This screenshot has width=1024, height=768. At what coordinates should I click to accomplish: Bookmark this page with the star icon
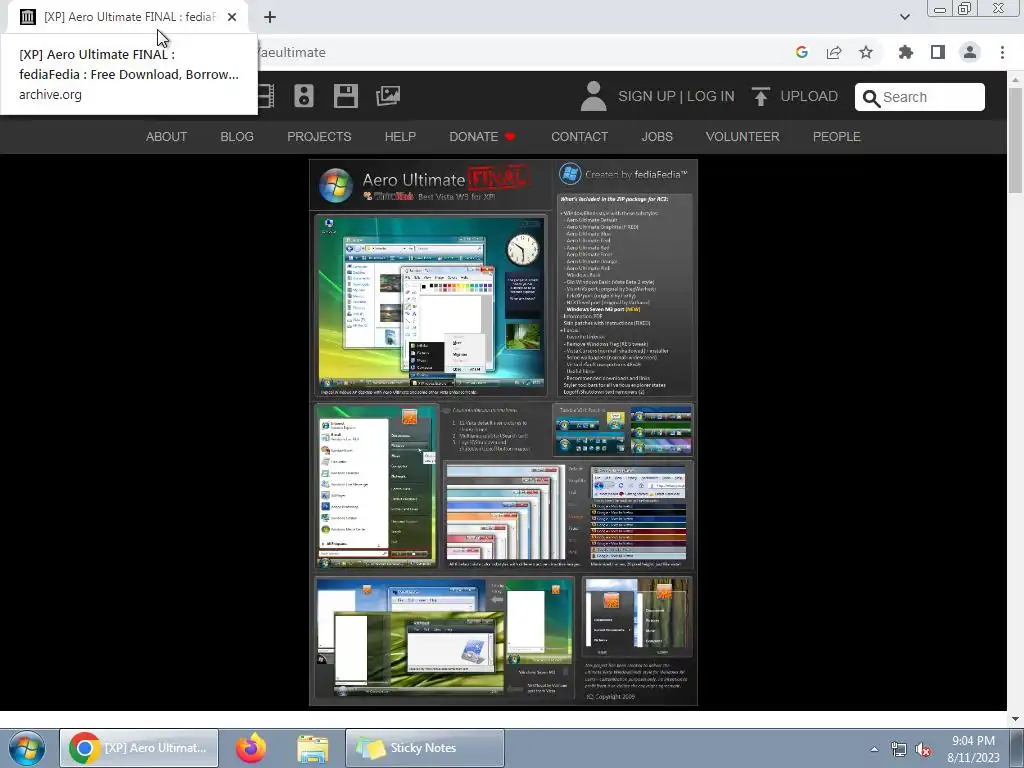[x=866, y=52]
